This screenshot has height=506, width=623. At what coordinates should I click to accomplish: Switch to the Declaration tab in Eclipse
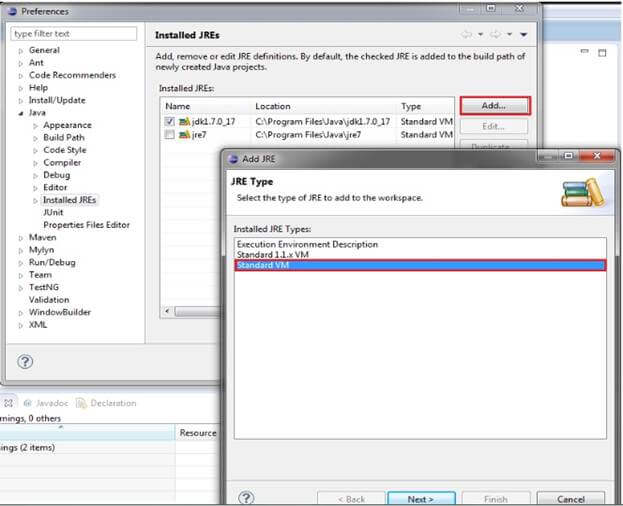click(106, 403)
